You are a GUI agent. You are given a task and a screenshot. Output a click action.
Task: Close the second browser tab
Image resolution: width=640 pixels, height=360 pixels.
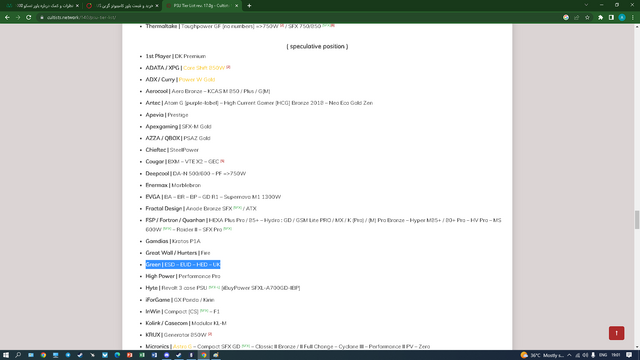[157, 6]
